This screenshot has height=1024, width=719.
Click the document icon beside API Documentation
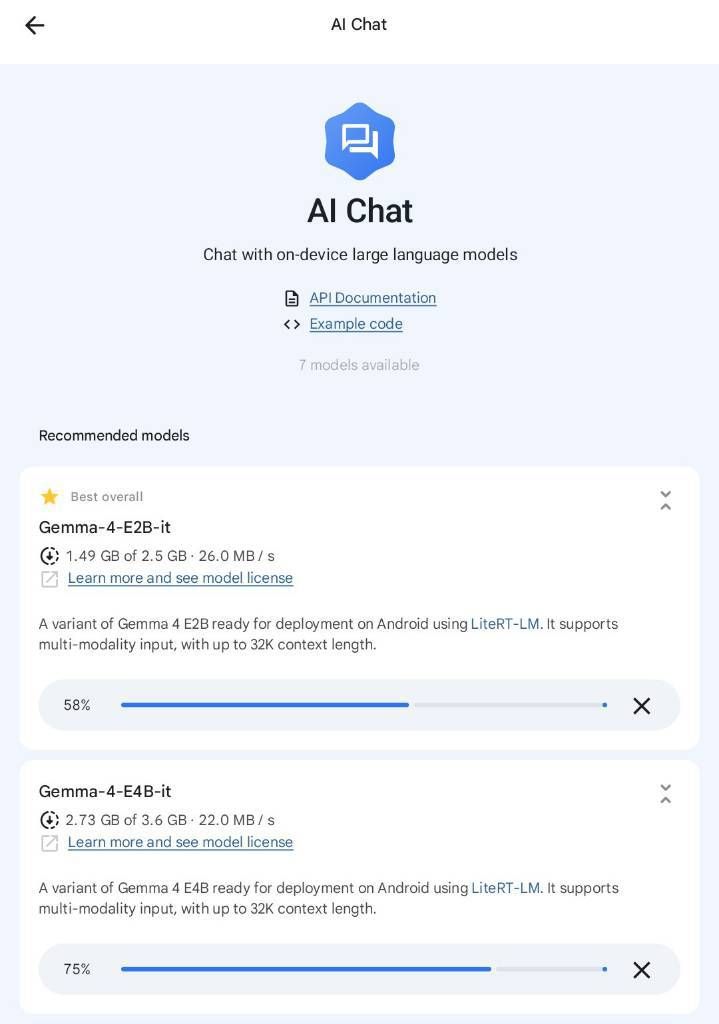point(292,298)
